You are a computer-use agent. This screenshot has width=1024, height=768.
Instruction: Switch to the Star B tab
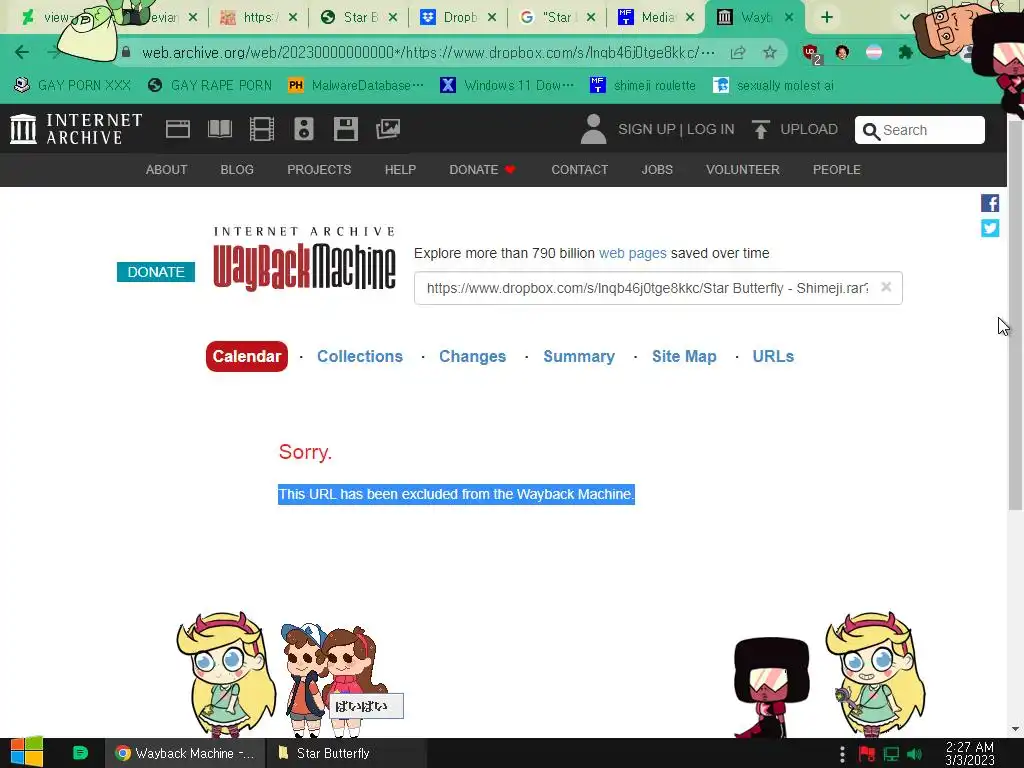point(359,17)
